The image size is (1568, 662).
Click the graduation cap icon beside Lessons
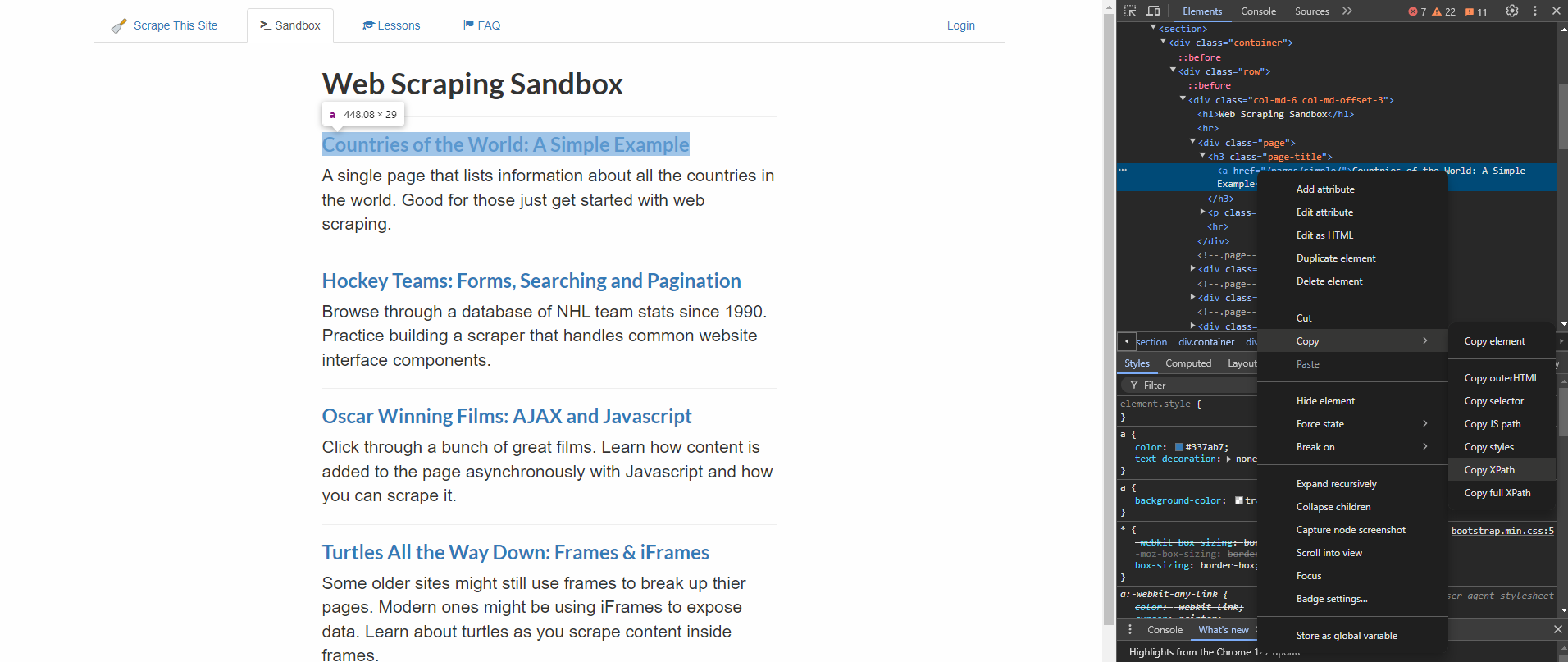[369, 25]
